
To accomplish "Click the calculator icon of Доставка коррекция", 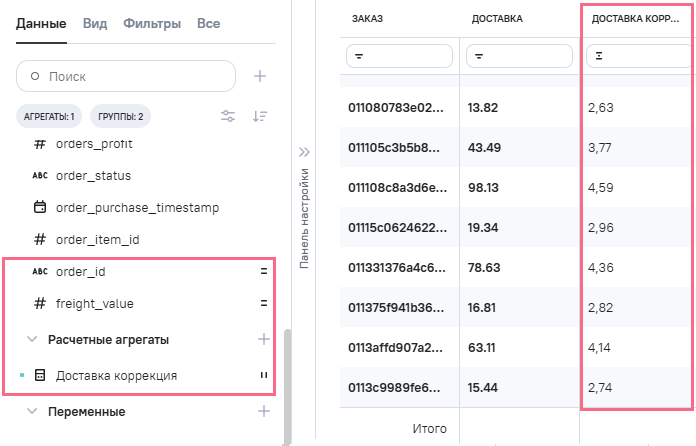I will (40, 376).
